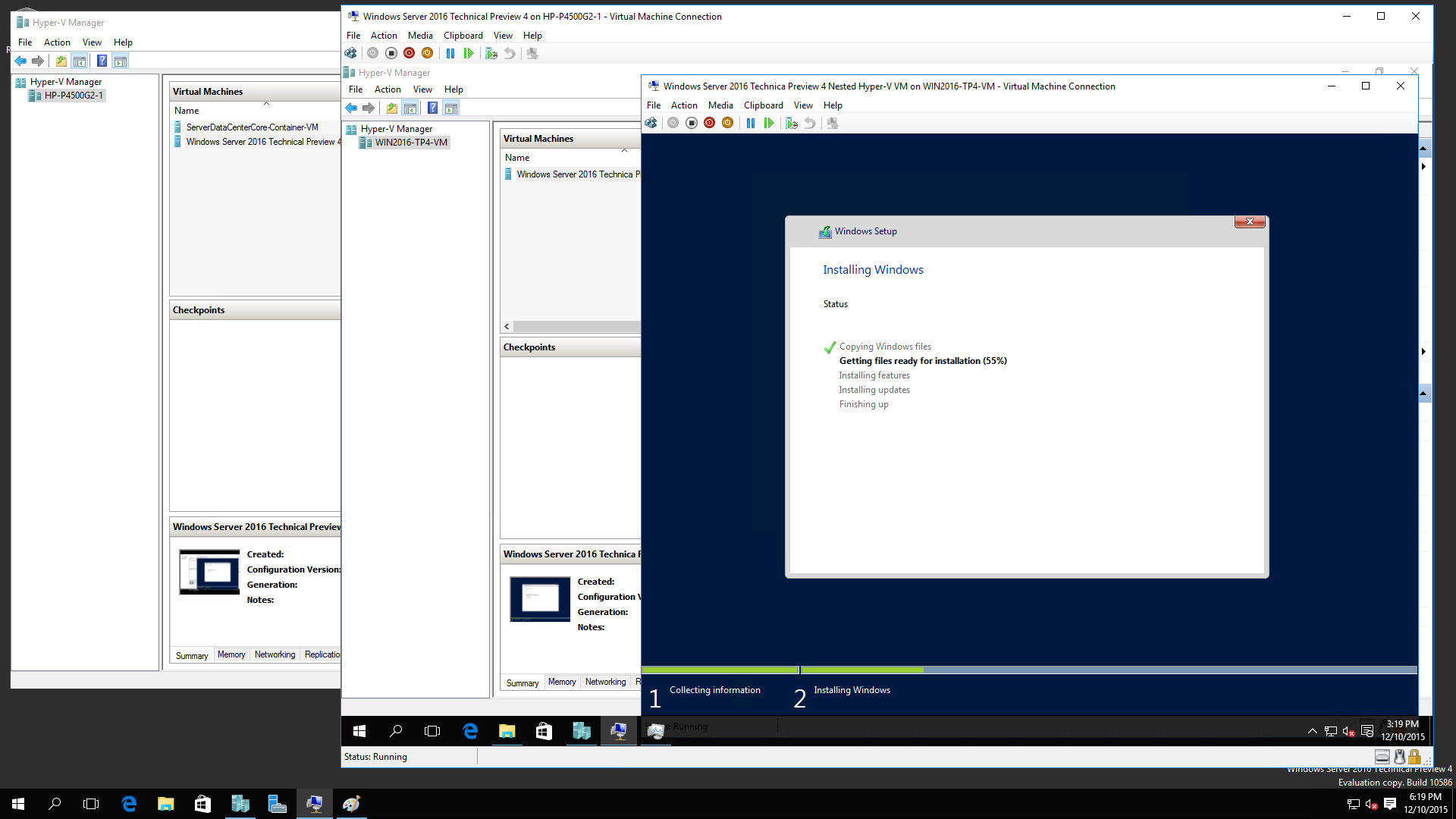Click Back arrow in nested WIN2016-TP4-VM Hyper-V Manager
Image resolution: width=1456 pixels, height=819 pixels.
[351, 108]
